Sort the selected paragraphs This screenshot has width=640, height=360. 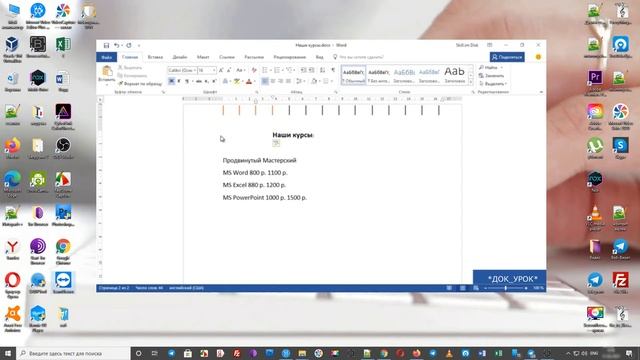point(322,70)
